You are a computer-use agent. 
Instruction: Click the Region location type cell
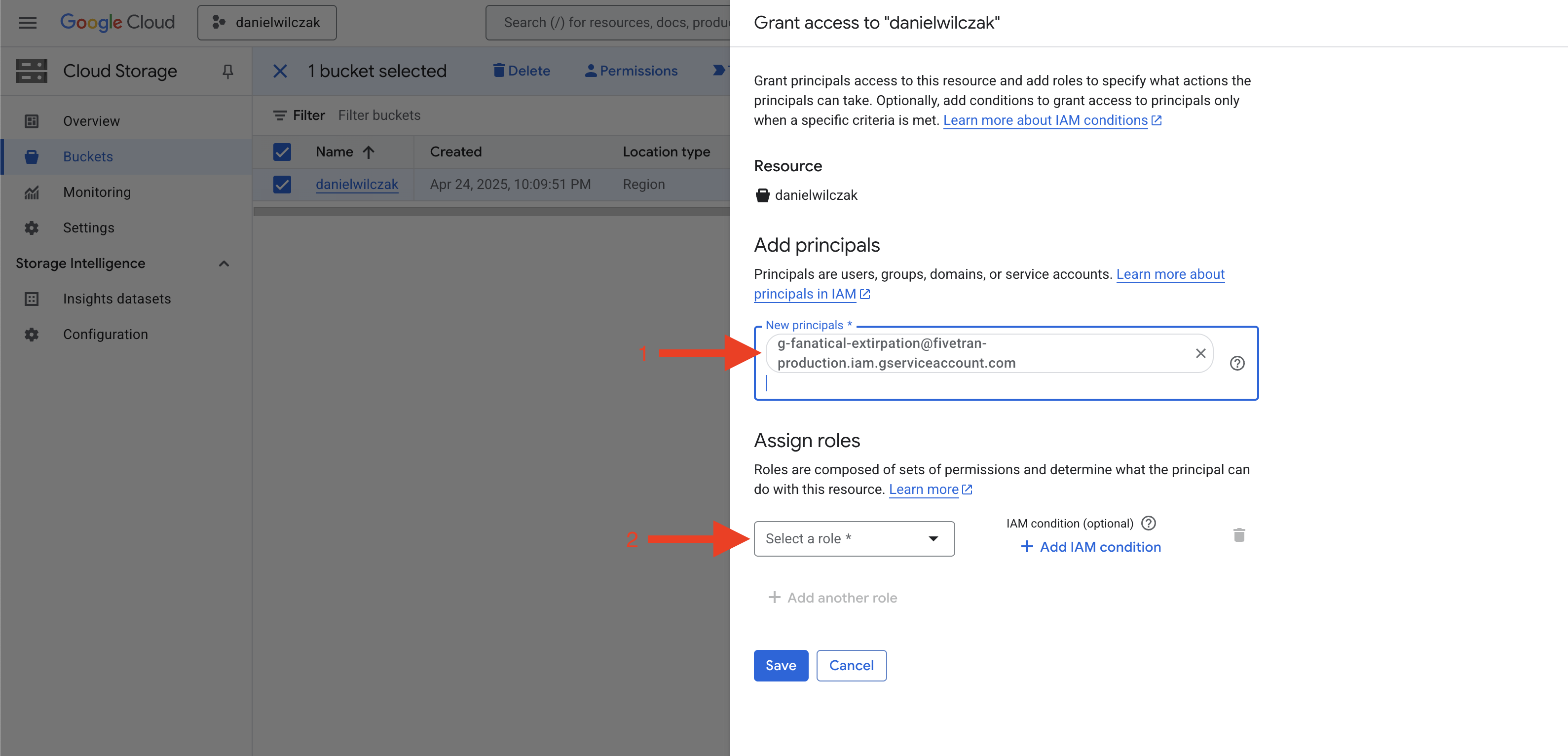(643, 185)
